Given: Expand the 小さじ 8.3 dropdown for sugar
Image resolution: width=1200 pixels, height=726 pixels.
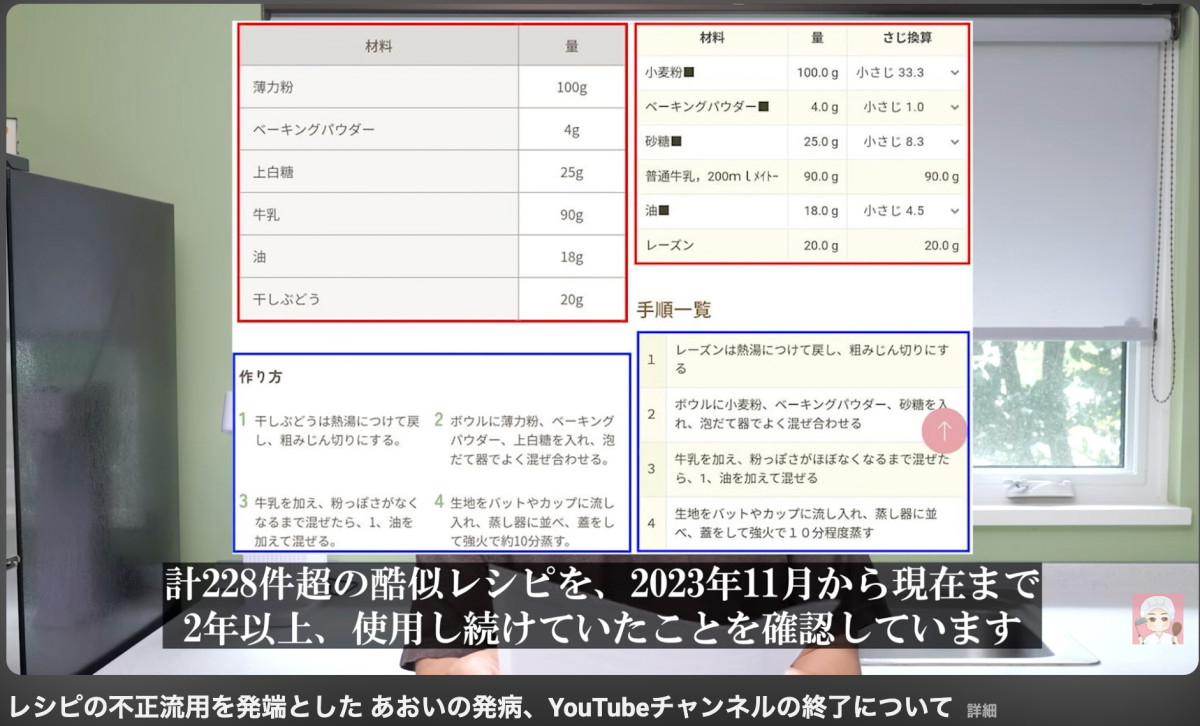Looking at the screenshot, I should [907, 142].
